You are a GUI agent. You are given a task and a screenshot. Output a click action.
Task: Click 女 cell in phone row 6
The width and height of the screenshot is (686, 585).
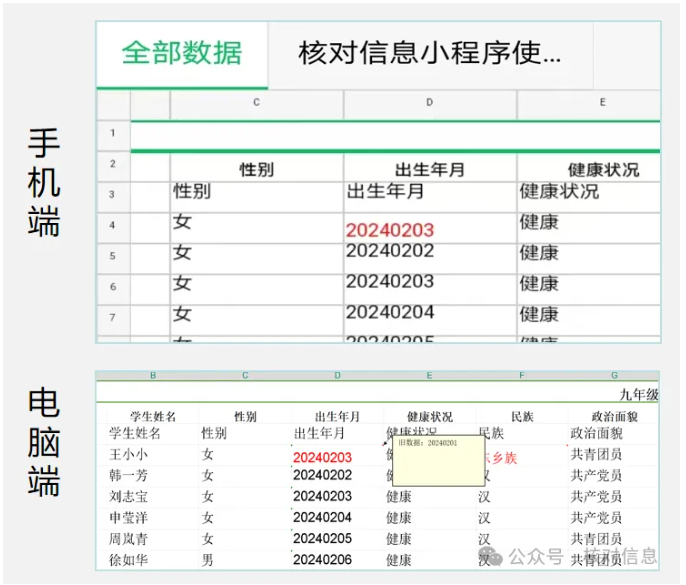(x=256, y=289)
